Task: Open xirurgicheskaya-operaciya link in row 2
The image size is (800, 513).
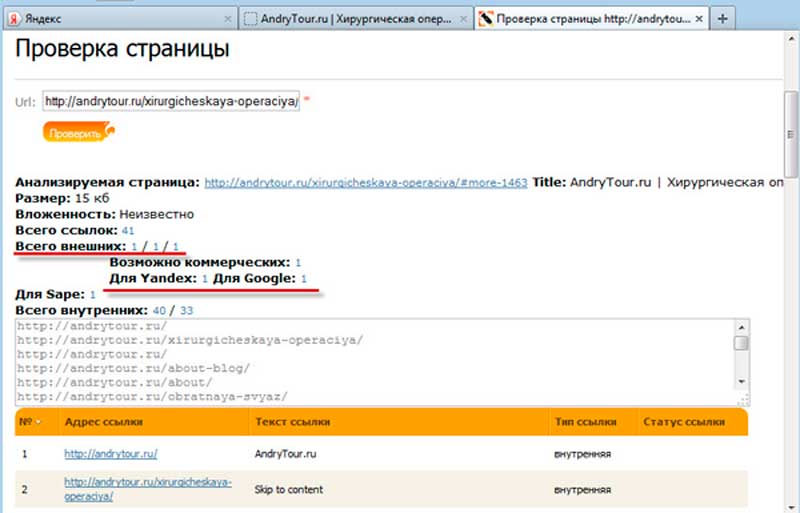Action: [147, 488]
